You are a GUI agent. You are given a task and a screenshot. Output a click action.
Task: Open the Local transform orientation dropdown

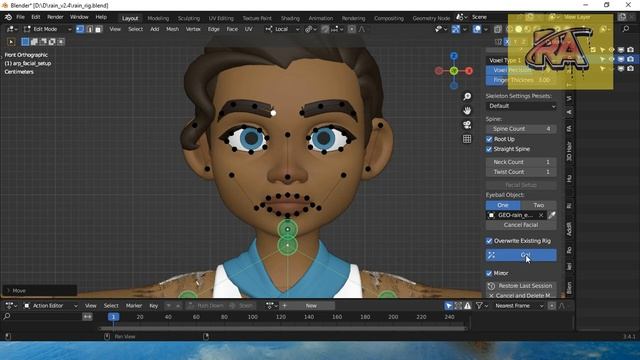coord(282,29)
